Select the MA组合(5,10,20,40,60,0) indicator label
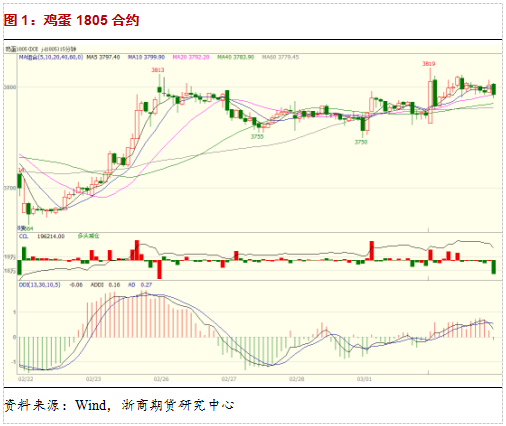Image resolution: width=506 pixels, height=426 pixels. (x=51, y=57)
